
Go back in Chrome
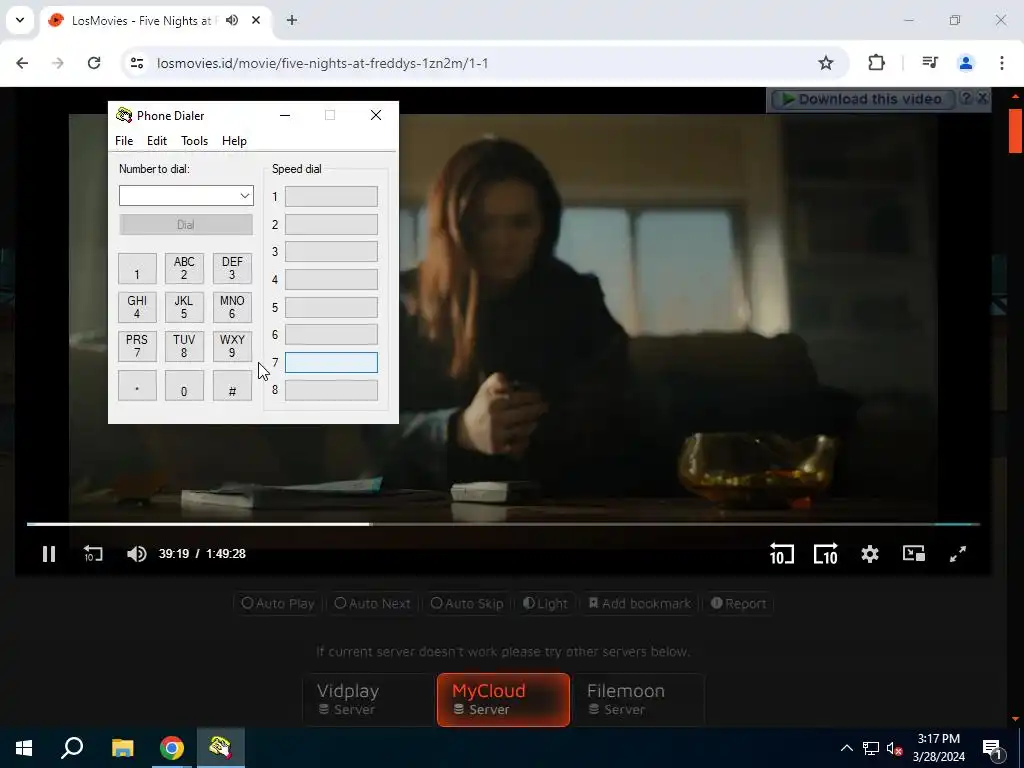pos(22,63)
